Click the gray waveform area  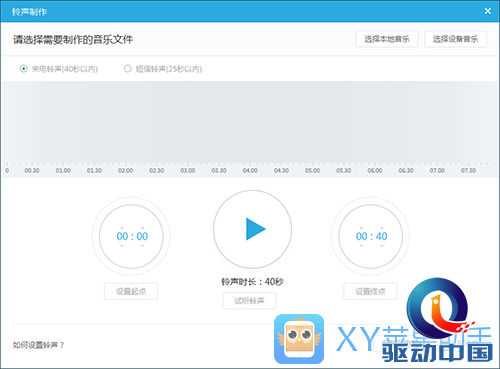pyautogui.click(x=250, y=122)
